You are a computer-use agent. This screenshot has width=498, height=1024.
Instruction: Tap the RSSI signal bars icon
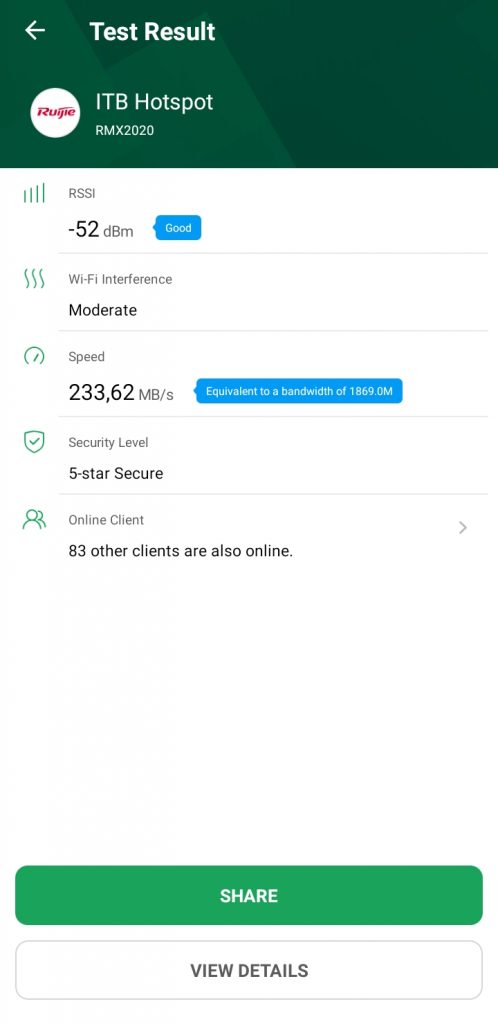tap(34, 193)
